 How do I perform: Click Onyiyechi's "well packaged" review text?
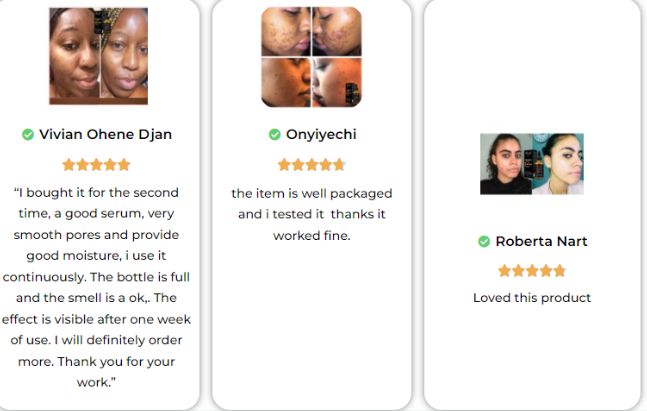point(311,214)
